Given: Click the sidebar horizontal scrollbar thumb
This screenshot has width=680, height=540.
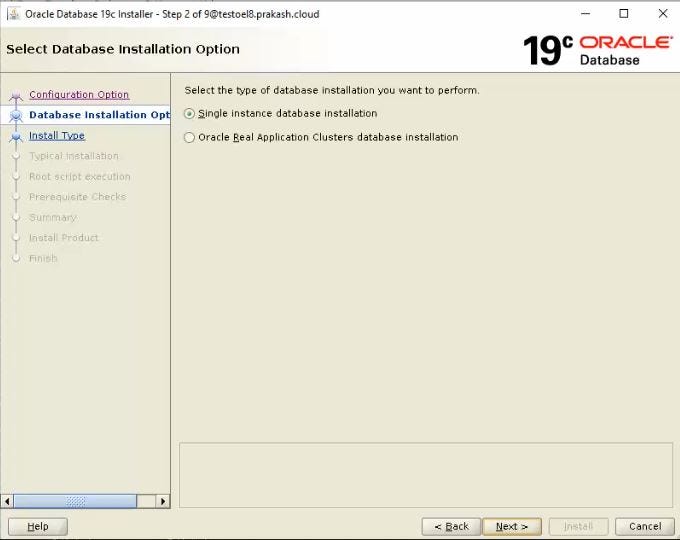Looking at the screenshot, I should click(x=75, y=501).
